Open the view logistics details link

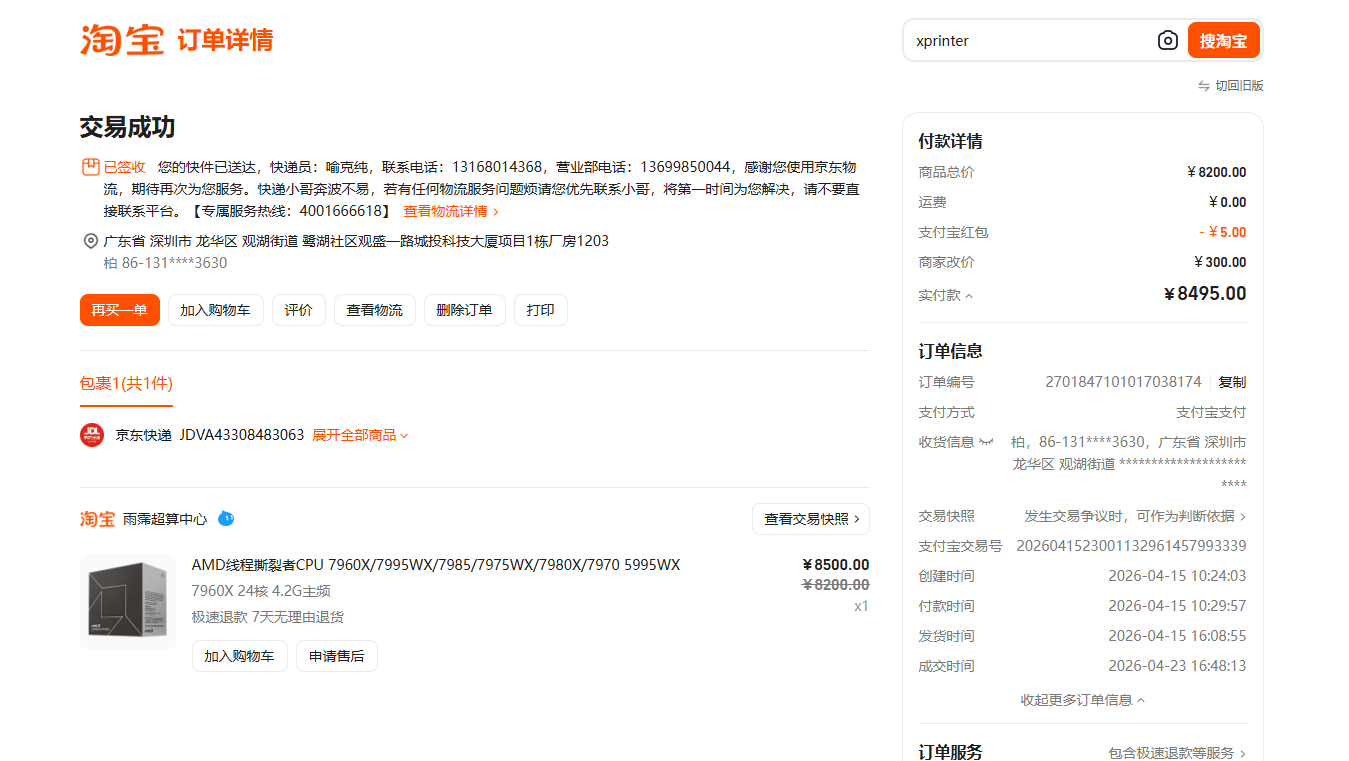450,211
